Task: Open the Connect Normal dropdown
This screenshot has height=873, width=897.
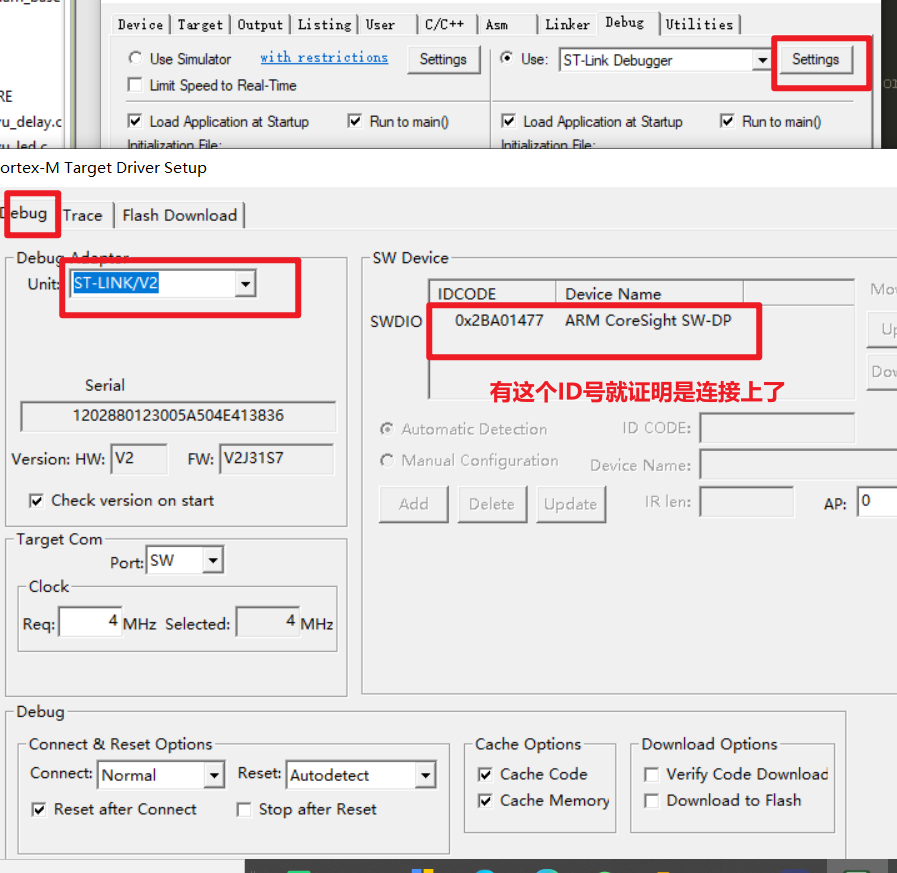Action: pyautogui.click(x=214, y=775)
